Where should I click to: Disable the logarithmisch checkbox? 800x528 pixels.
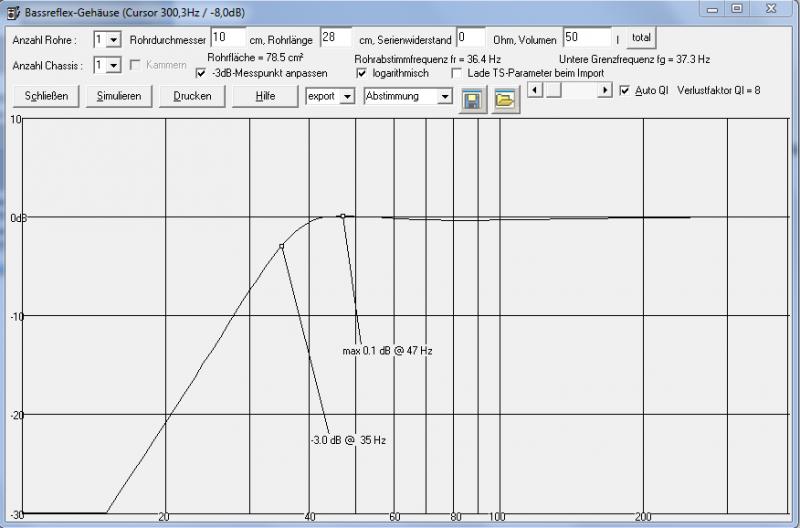tap(362, 73)
